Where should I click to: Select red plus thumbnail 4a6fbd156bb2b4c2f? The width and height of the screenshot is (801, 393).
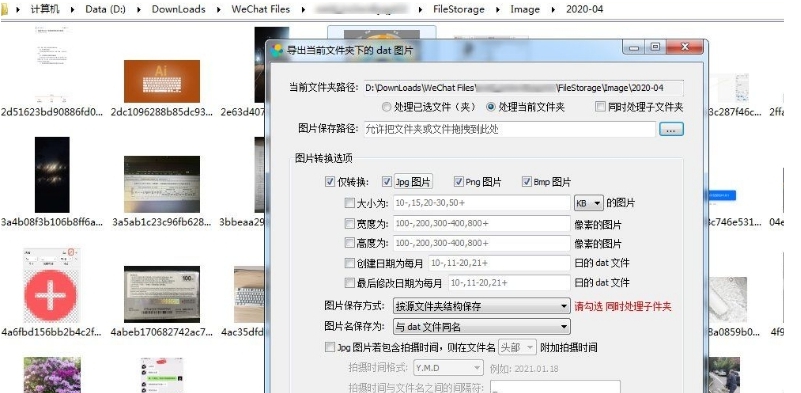51,286
